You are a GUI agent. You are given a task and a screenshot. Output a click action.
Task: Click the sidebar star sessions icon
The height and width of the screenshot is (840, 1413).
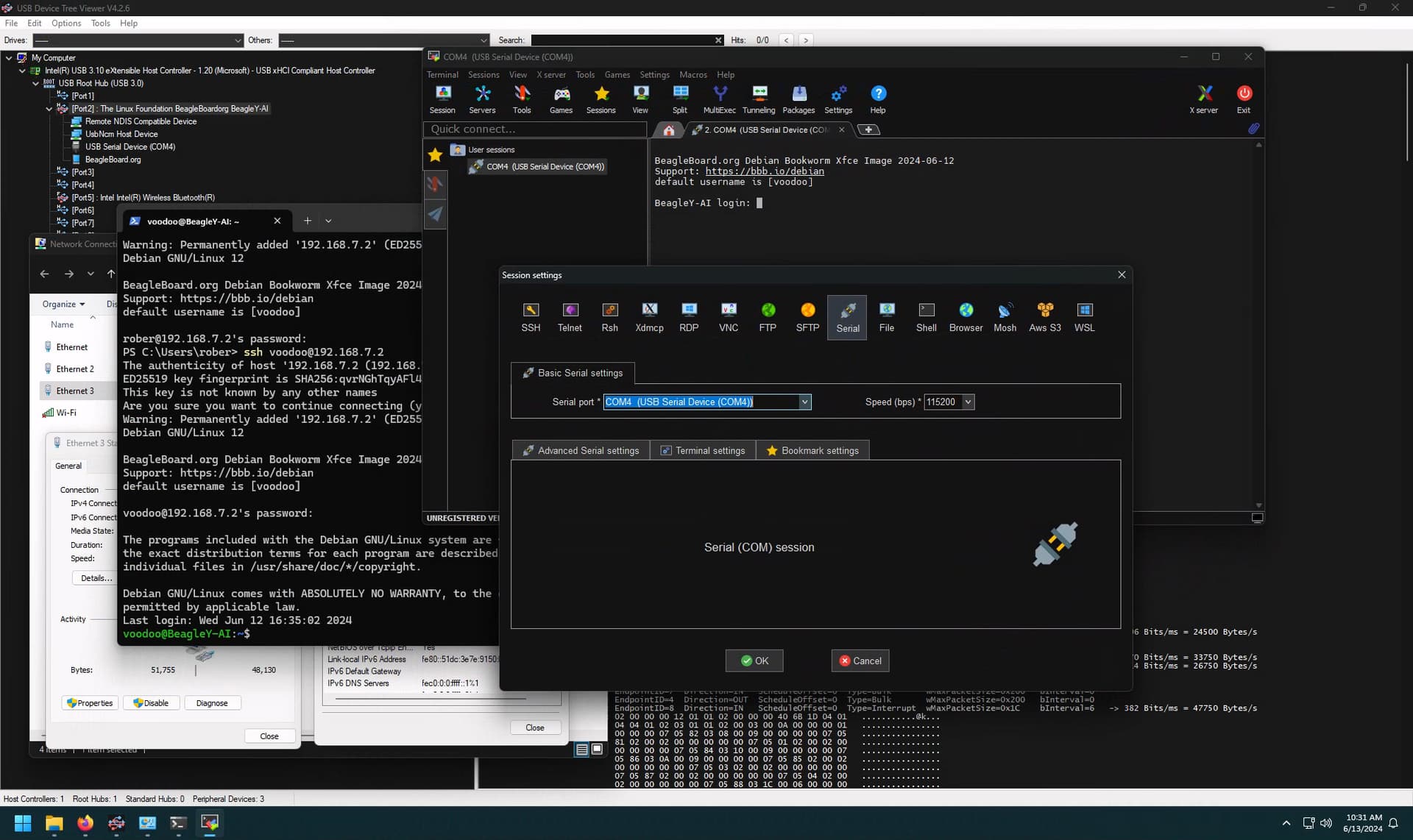435,154
